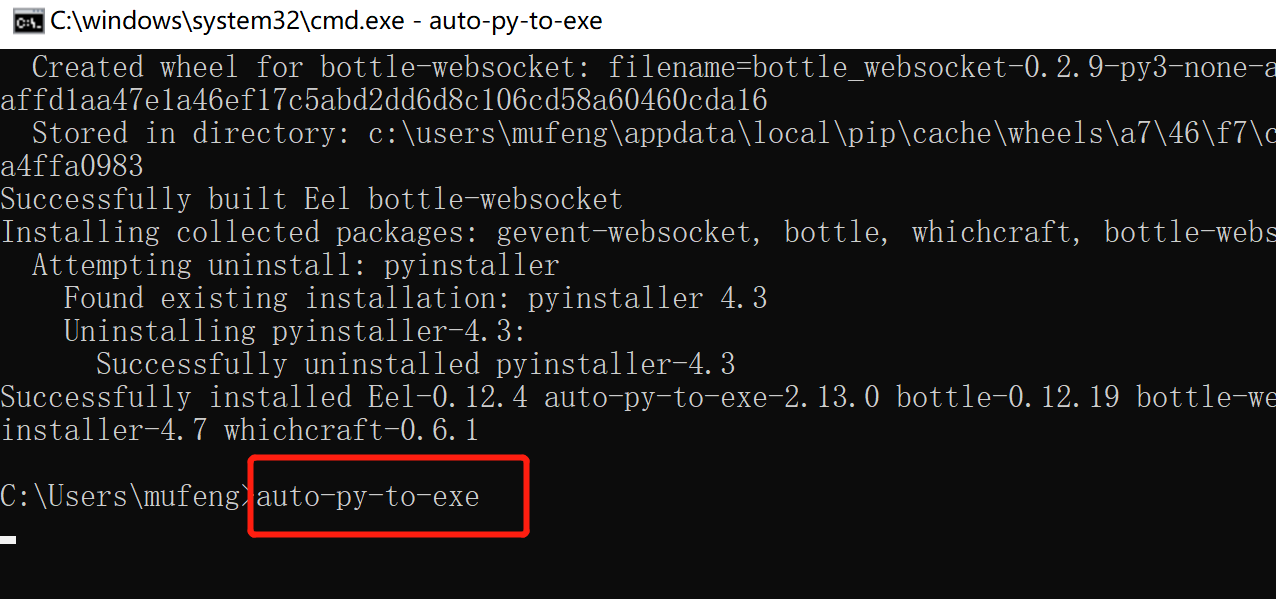This screenshot has width=1276, height=599.
Task: Click auto-py-to-exe-2.13.0 in installed packages line
Action: [x=712, y=397]
